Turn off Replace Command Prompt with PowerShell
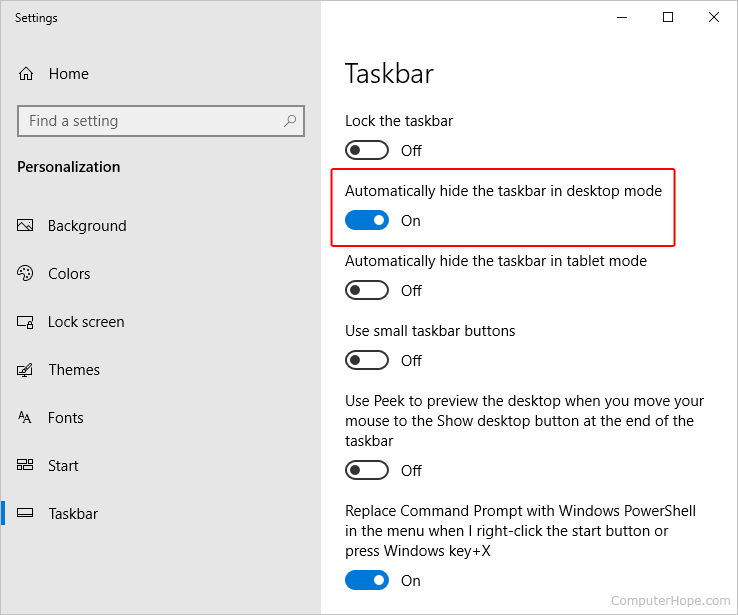 [x=367, y=580]
